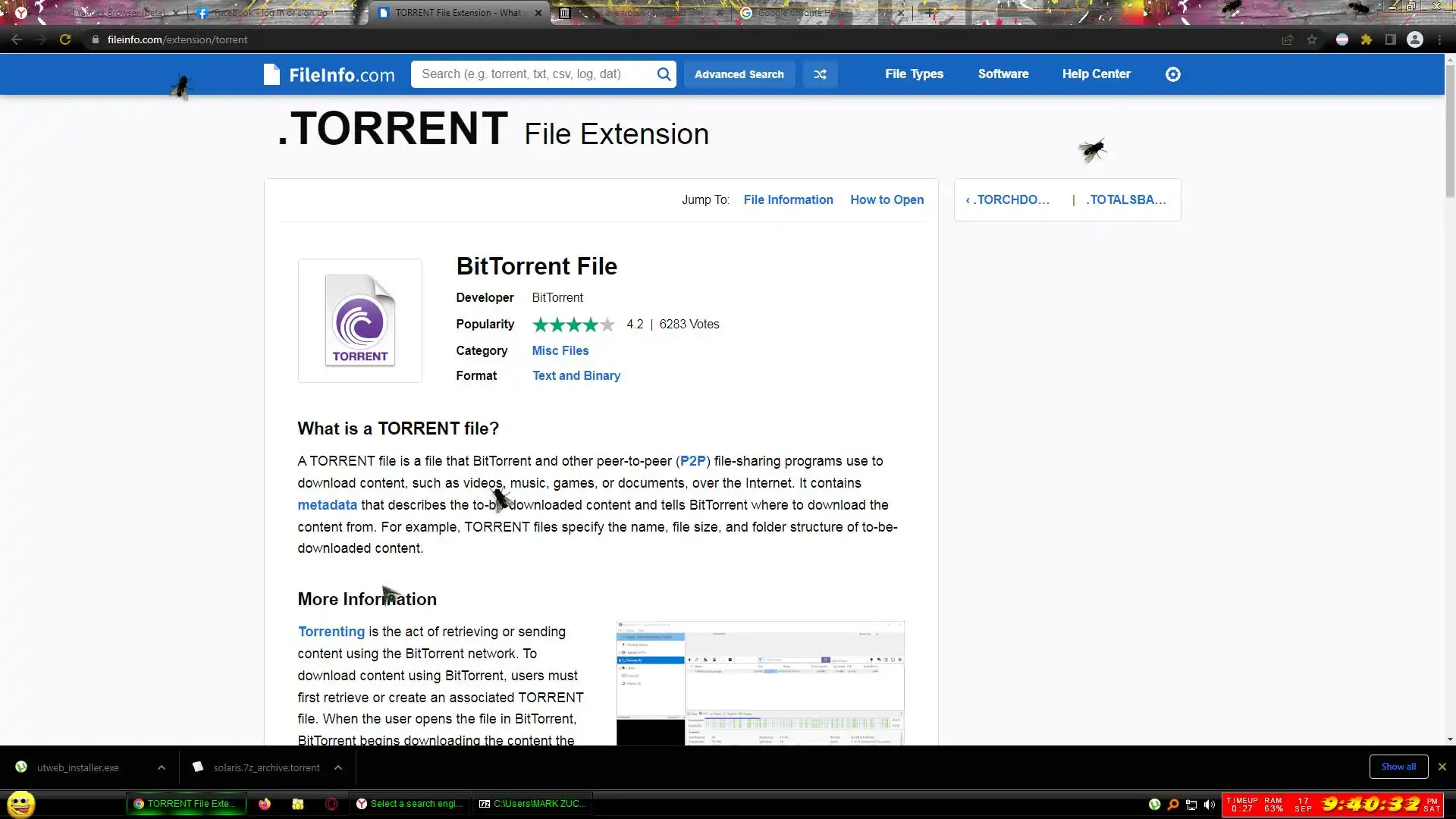Bookmark this page with the star icon

[1312, 40]
